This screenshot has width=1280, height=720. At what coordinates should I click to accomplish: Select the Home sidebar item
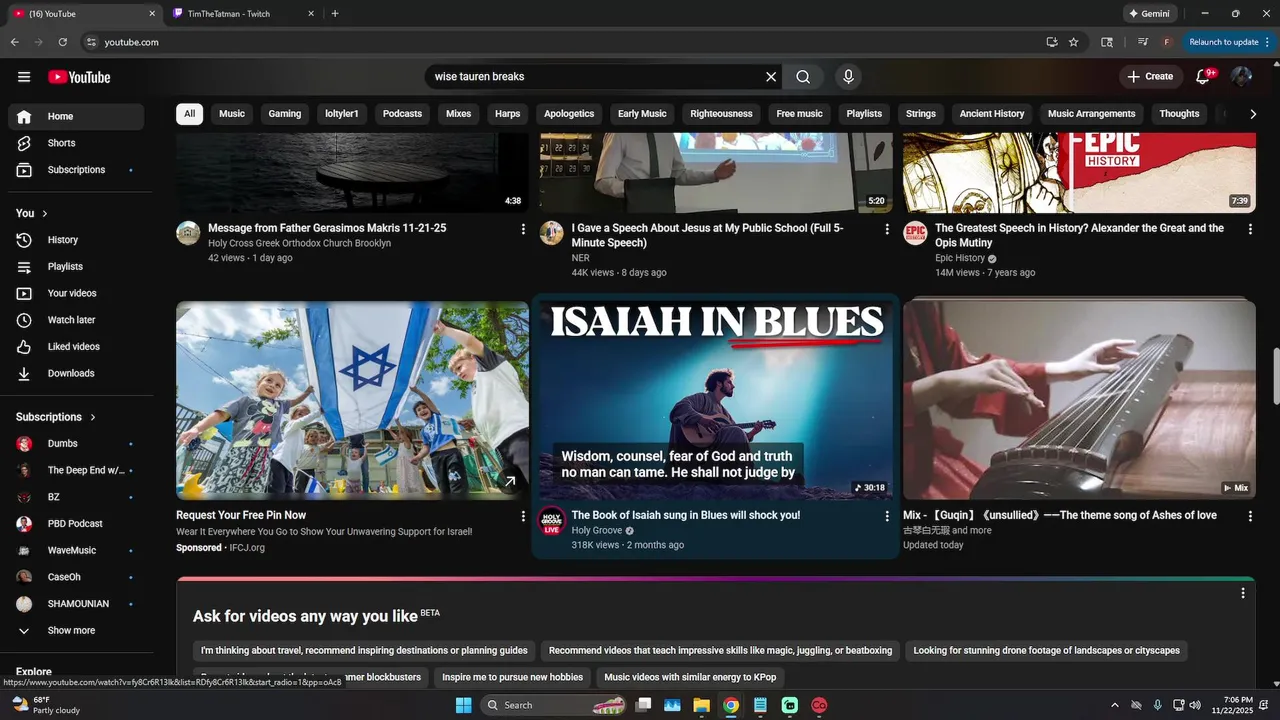[76, 116]
